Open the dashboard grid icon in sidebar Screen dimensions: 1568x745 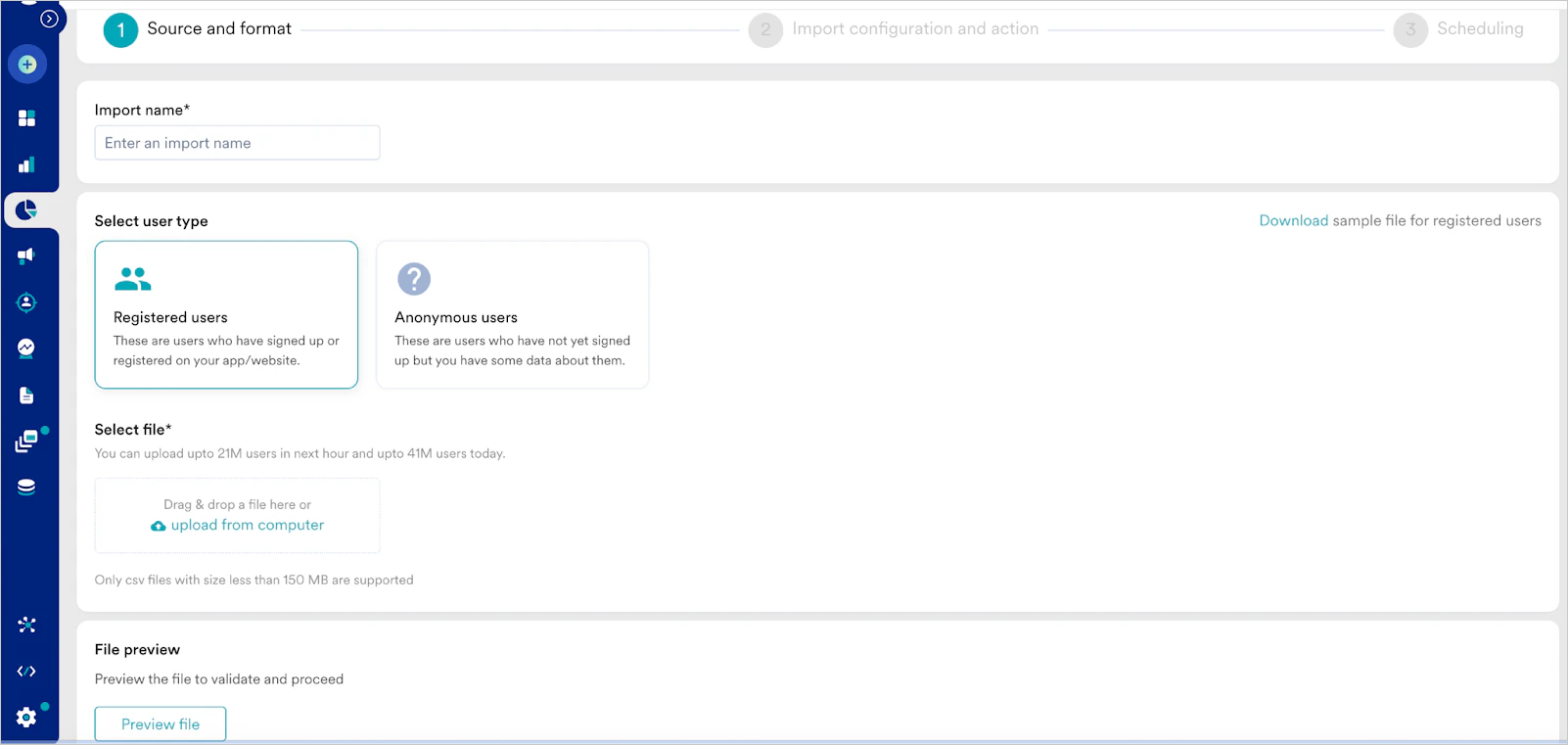(x=27, y=118)
